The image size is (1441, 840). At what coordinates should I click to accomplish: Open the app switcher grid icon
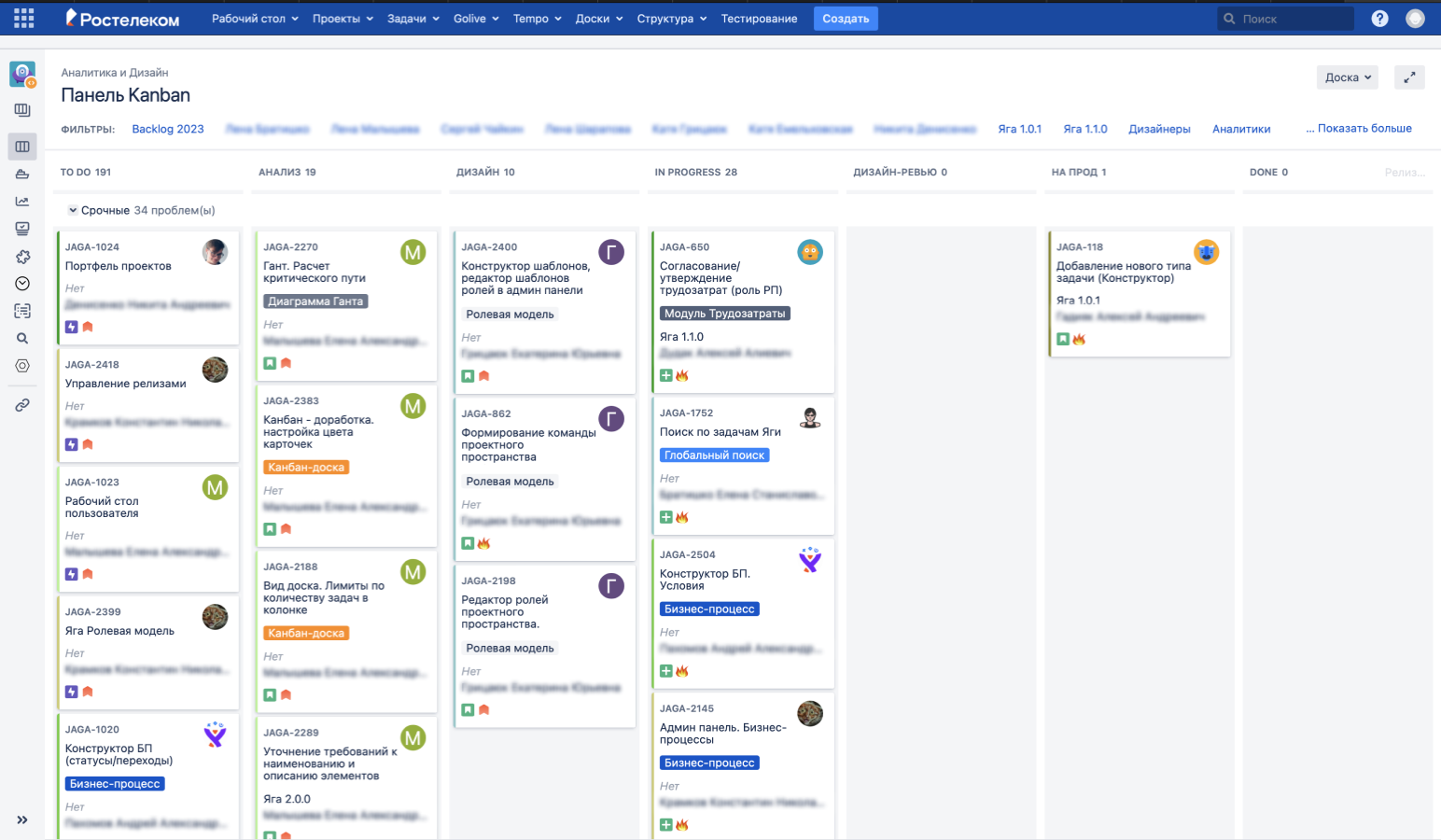[x=24, y=18]
